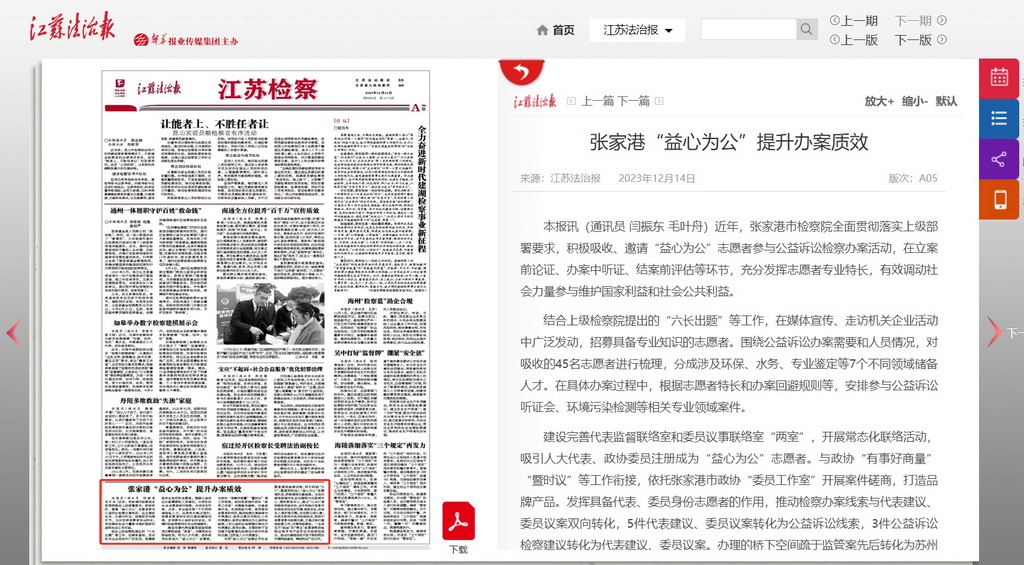Click the small 江苏法治报 logo above article

click(x=535, y=101)
